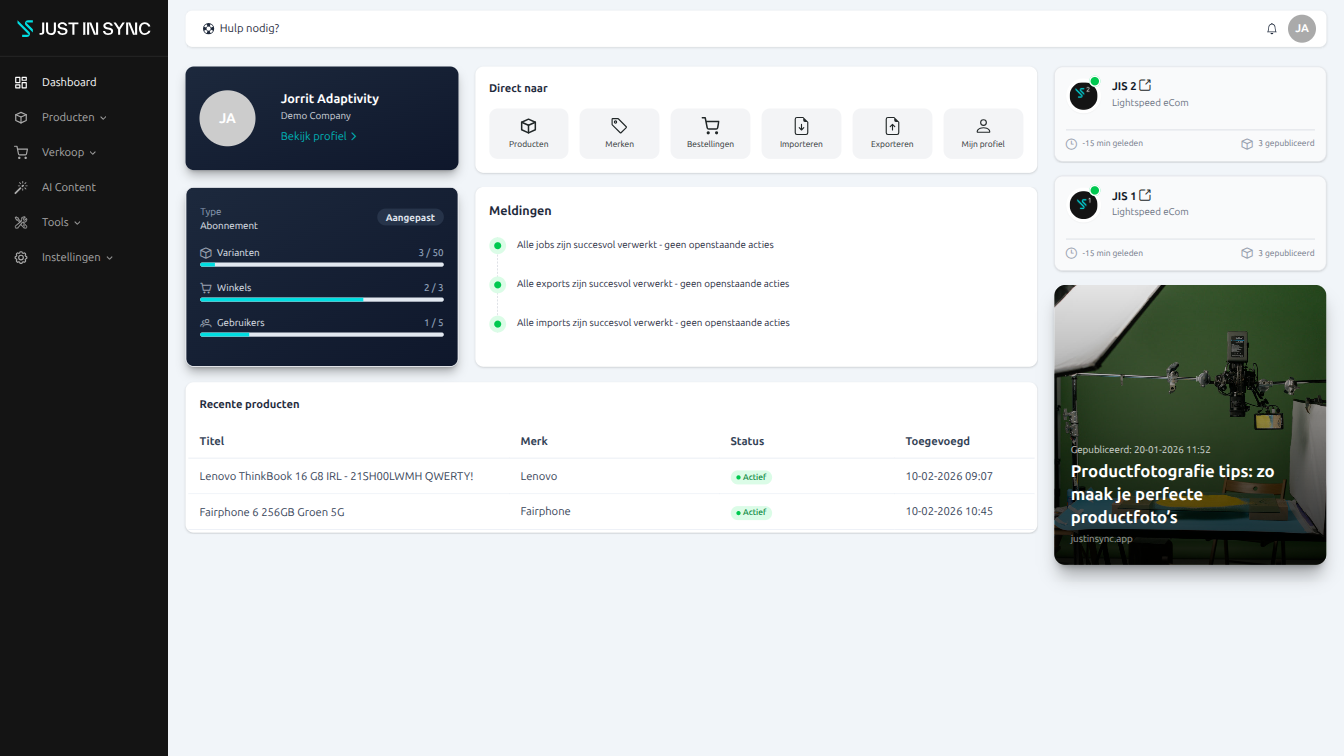This screenshot has width=1344, height=756.
Task: Click the Bekijk profiel link
Action: [318, 135]
